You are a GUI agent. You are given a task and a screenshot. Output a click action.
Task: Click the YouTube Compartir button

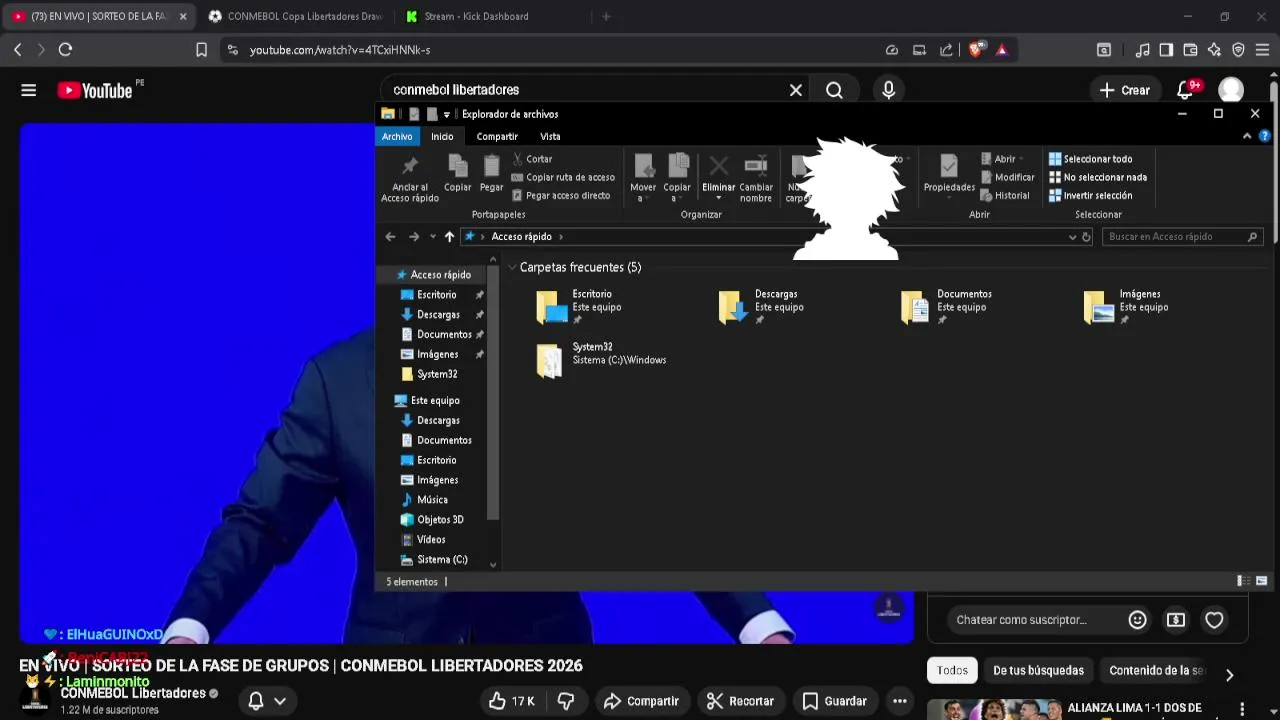point(641,701)
